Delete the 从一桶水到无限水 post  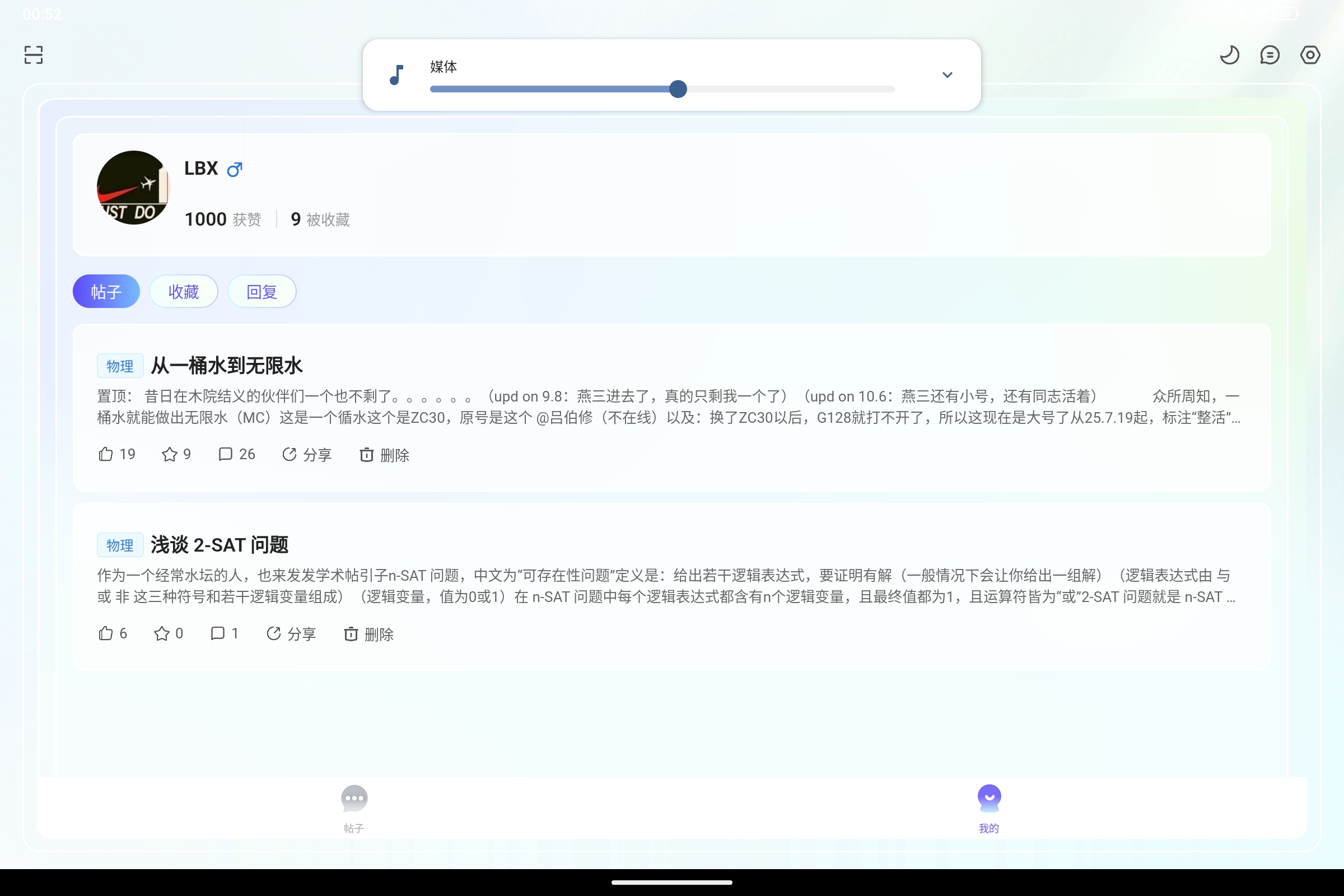pos(384,455)
